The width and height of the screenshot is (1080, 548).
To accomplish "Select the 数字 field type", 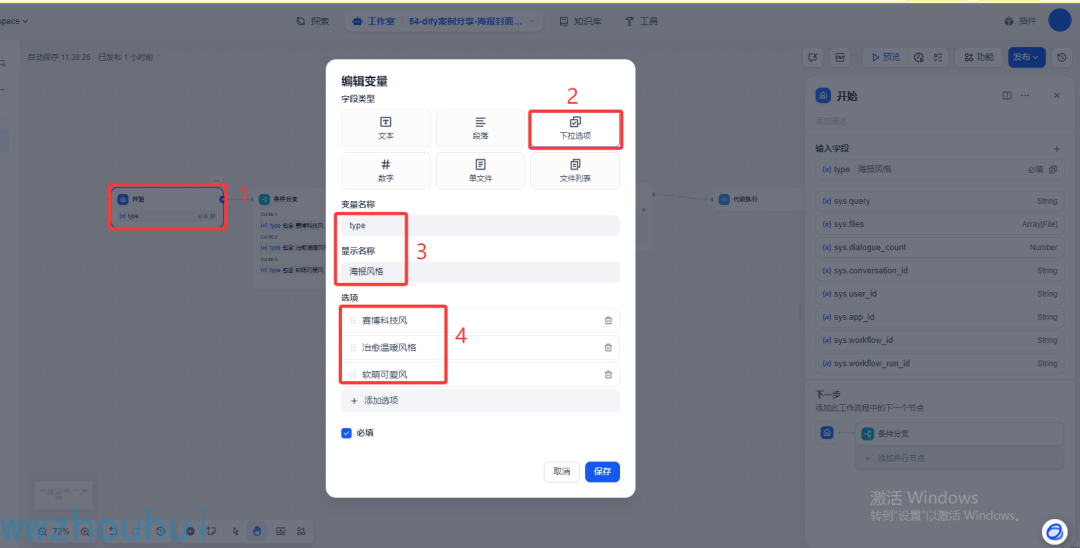I will coord(386,171).
